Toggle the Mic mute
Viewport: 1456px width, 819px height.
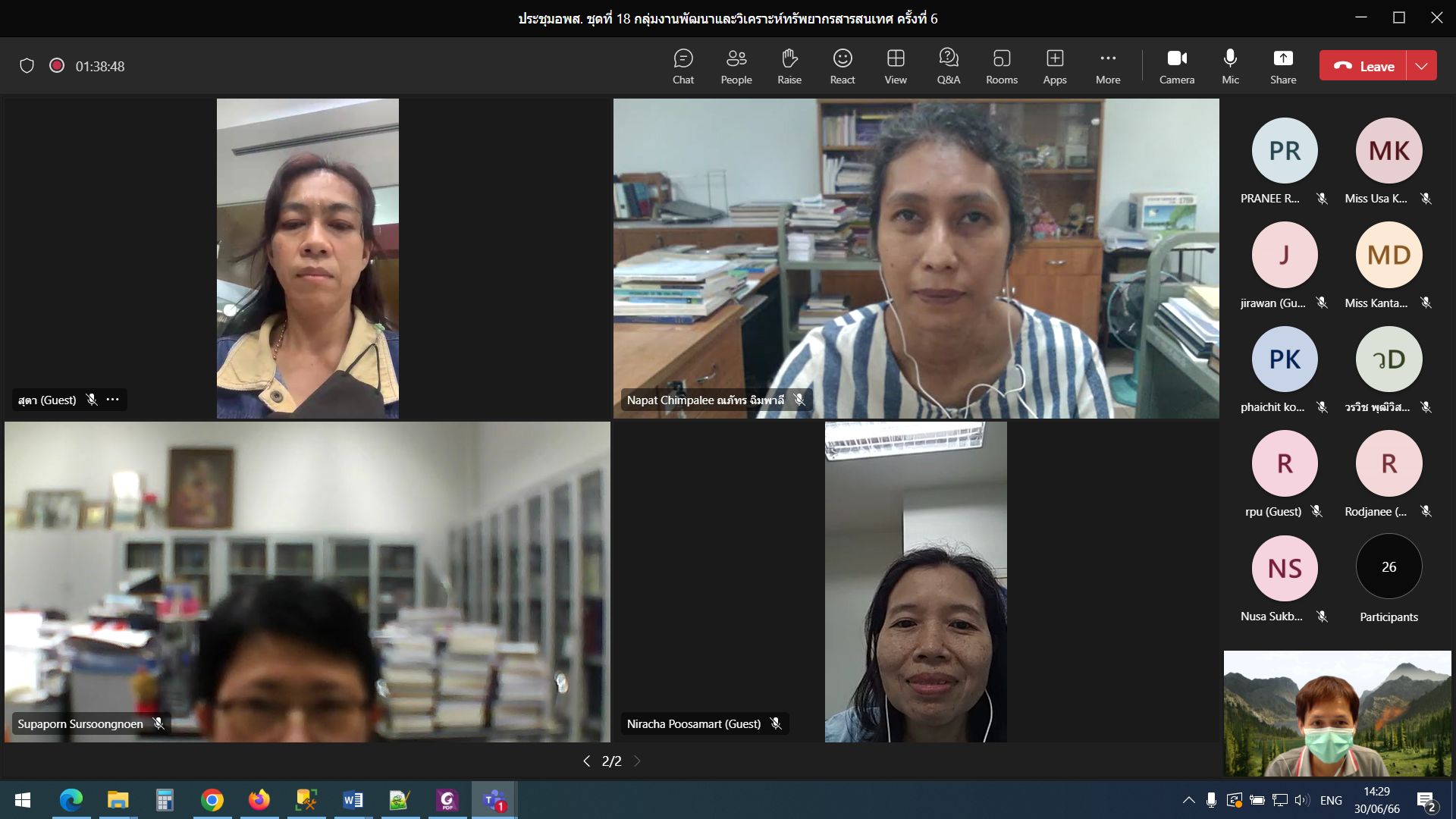tap(1230, 66)
